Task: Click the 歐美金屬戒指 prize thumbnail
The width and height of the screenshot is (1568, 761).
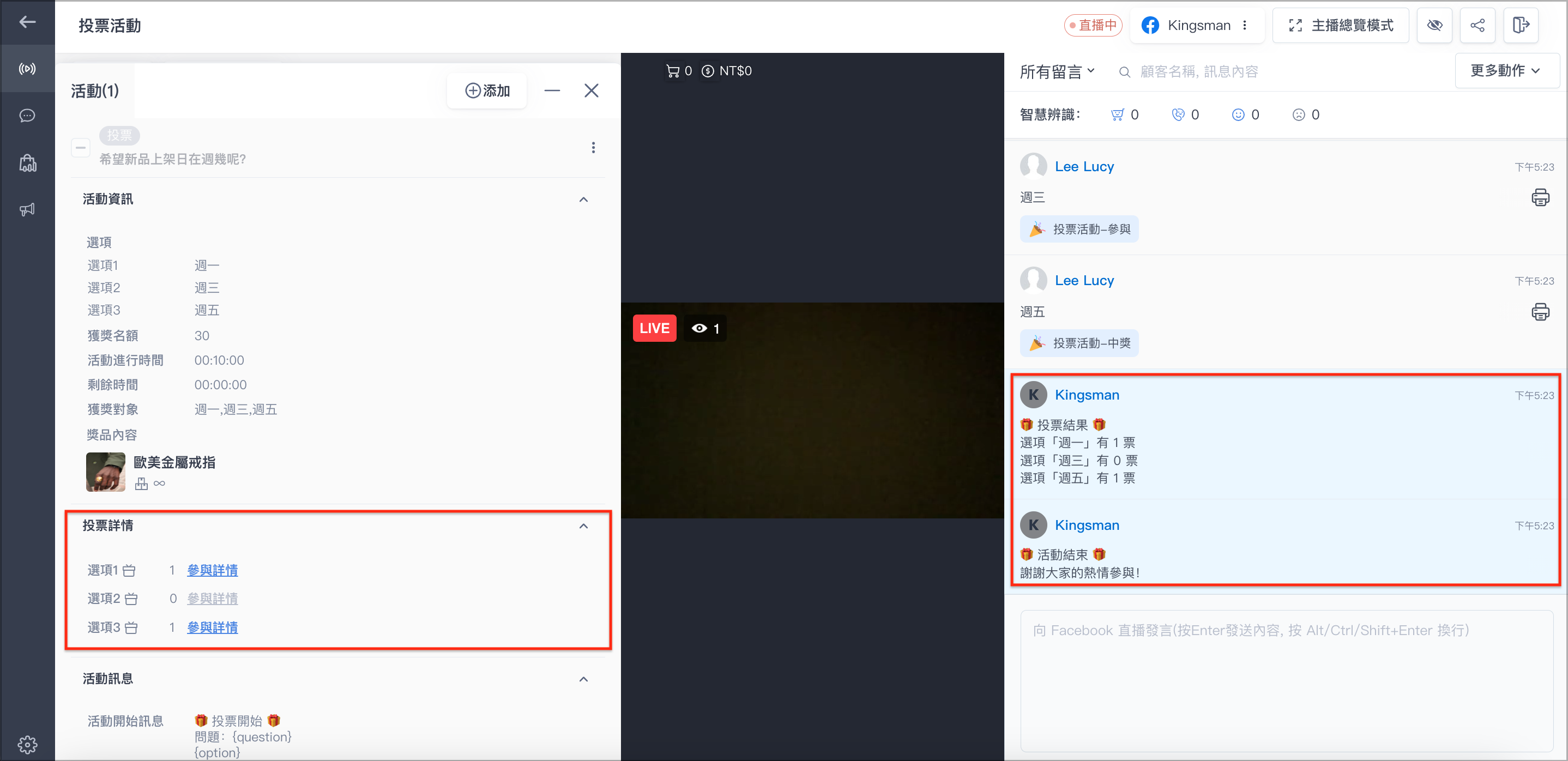Action: tap(105, 473)
